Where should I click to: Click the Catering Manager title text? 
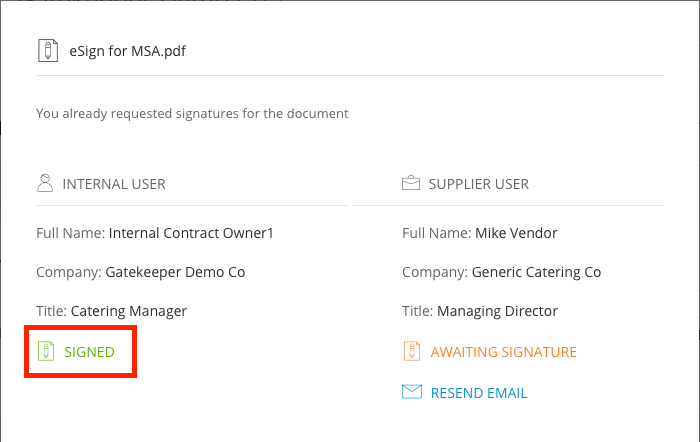129,311
